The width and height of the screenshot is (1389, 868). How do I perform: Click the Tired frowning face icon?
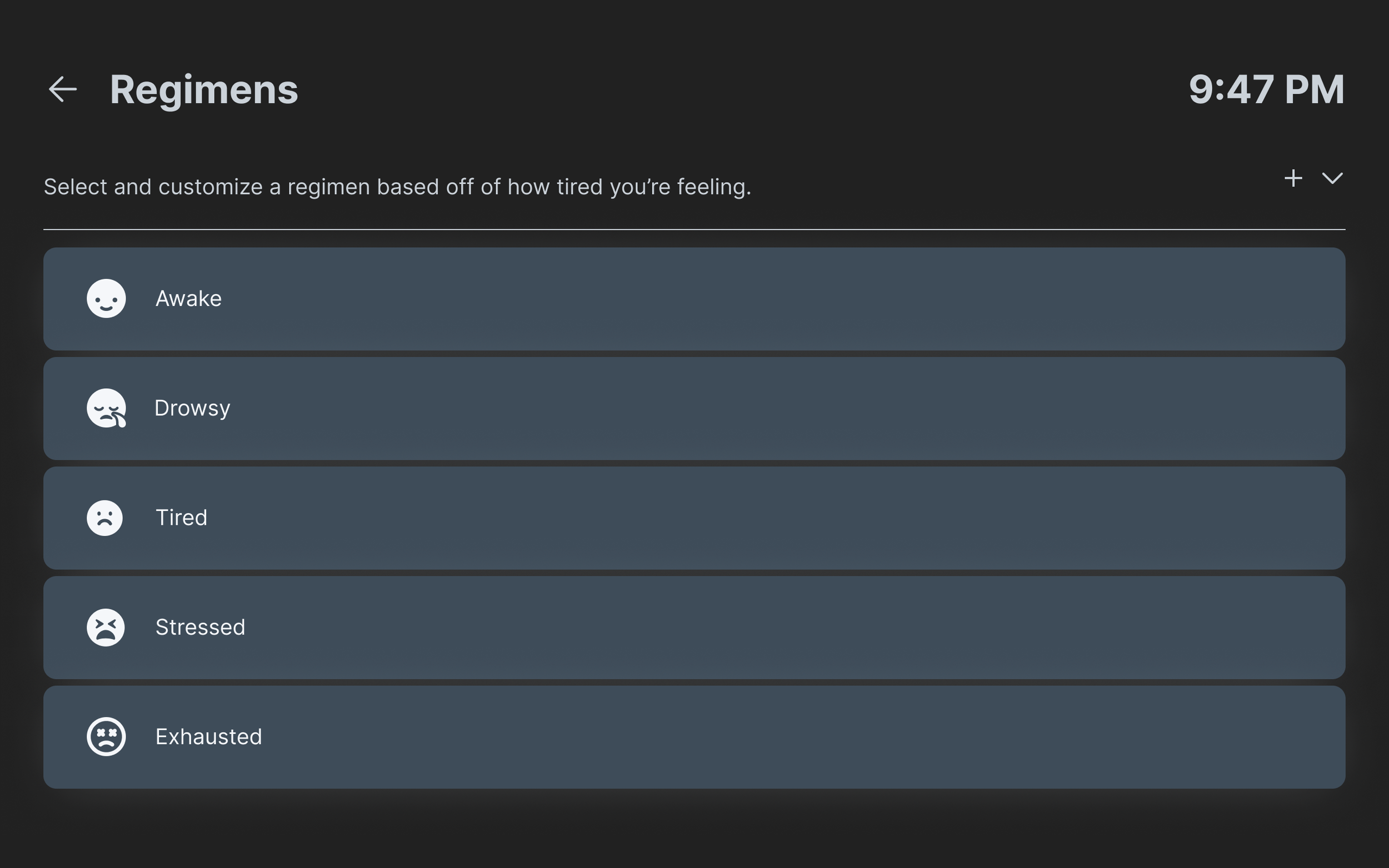pyautogui.click(x=104, y=518)
